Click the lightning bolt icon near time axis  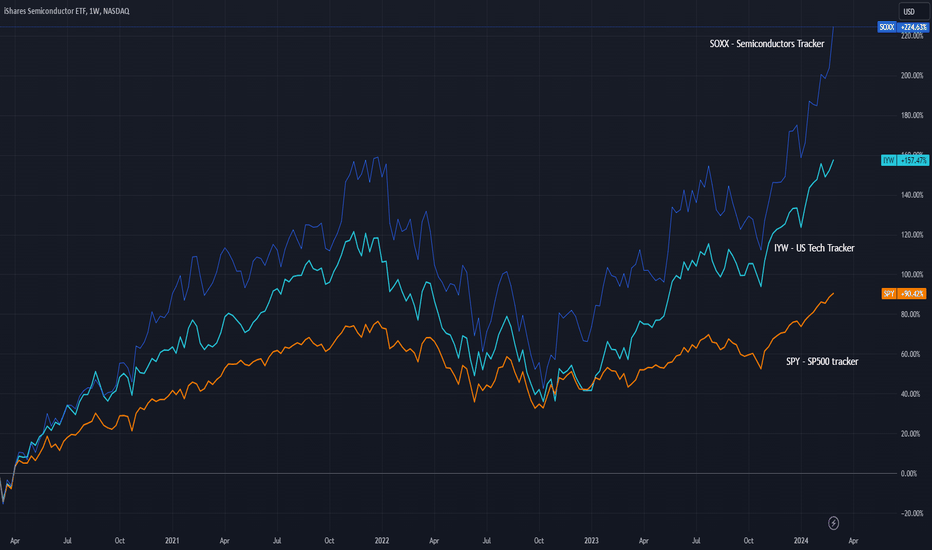click(833, 523)
